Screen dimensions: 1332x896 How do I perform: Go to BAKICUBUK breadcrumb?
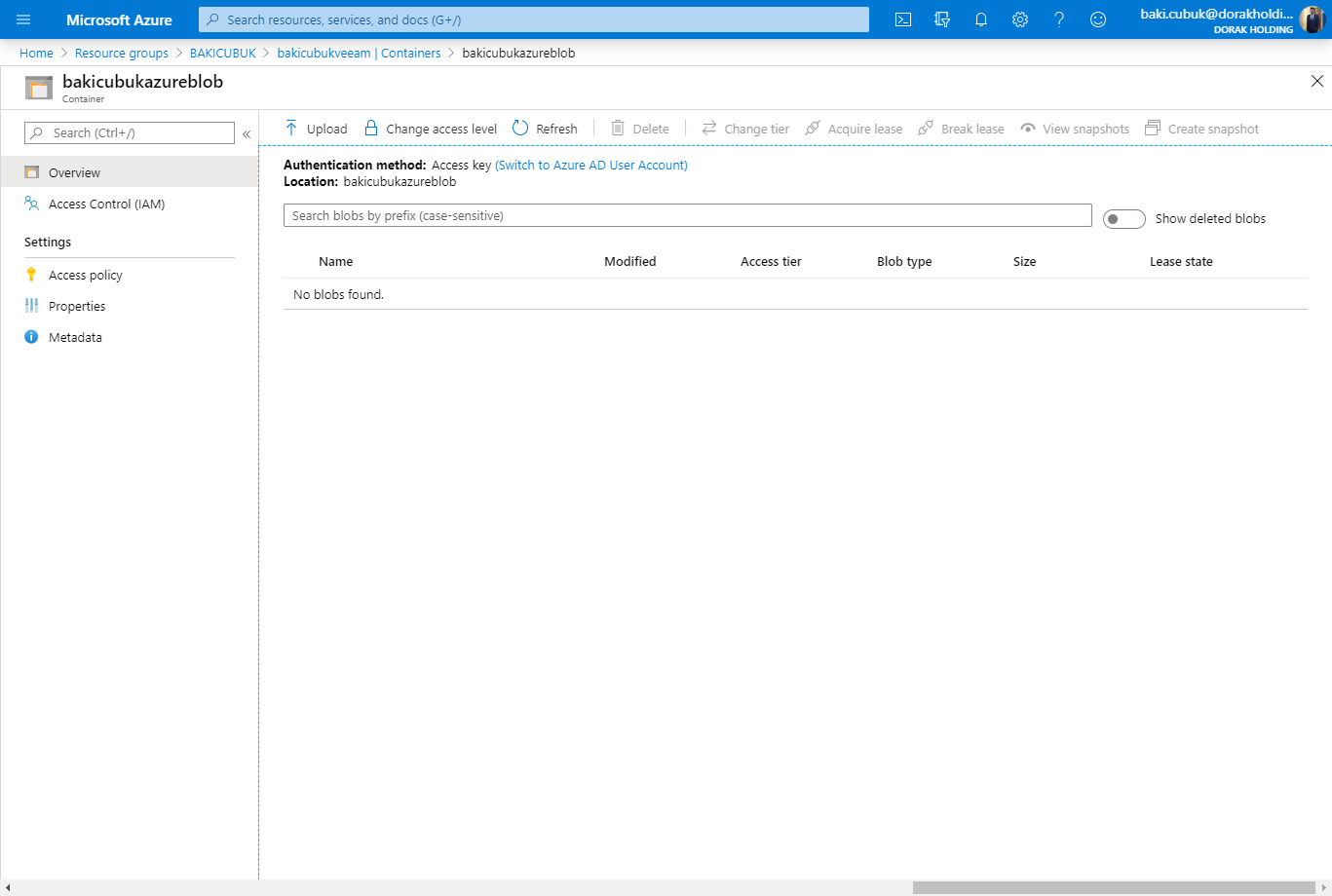tap(222, 54)
